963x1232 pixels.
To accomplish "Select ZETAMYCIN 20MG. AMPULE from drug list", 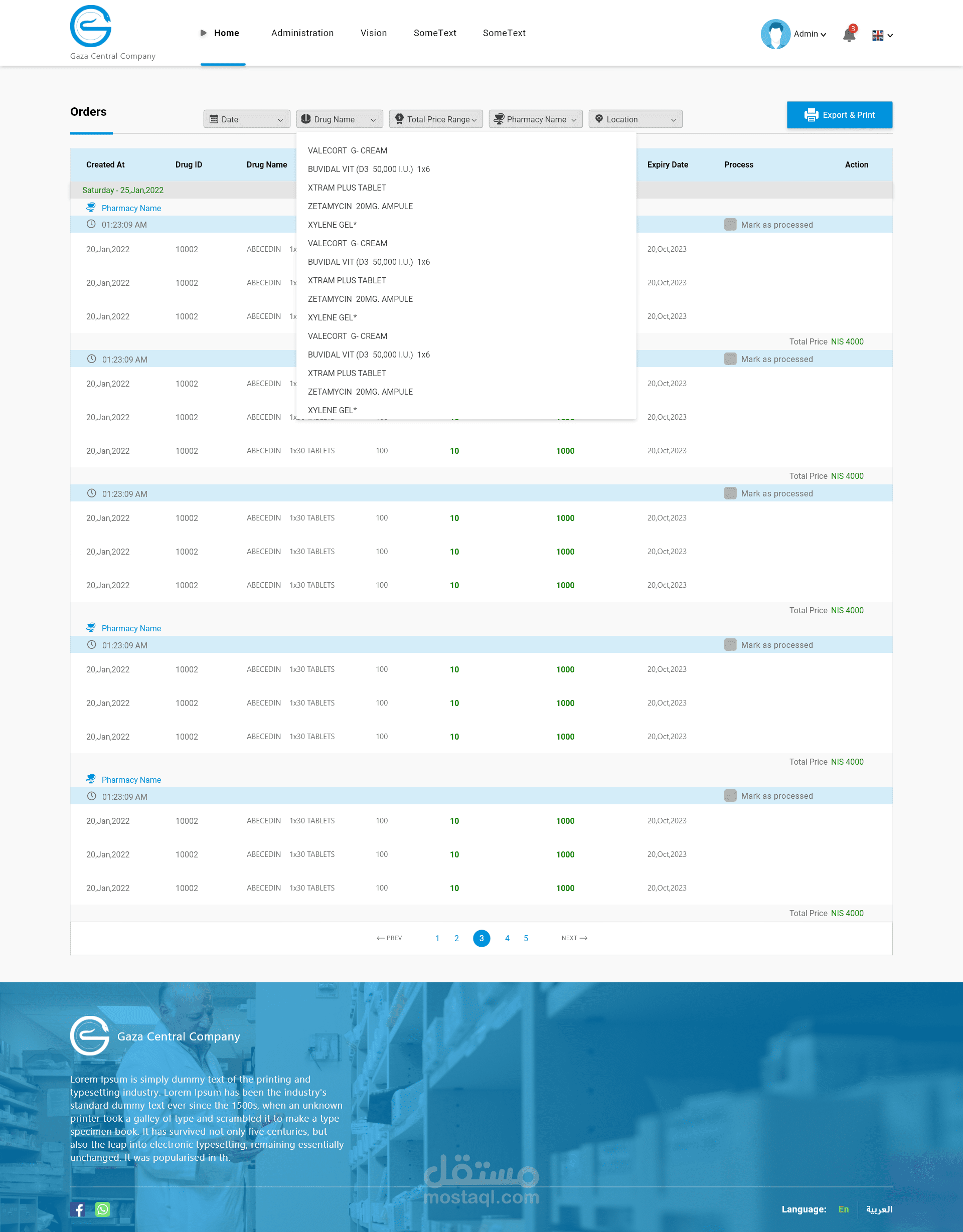I will point(360,207).
